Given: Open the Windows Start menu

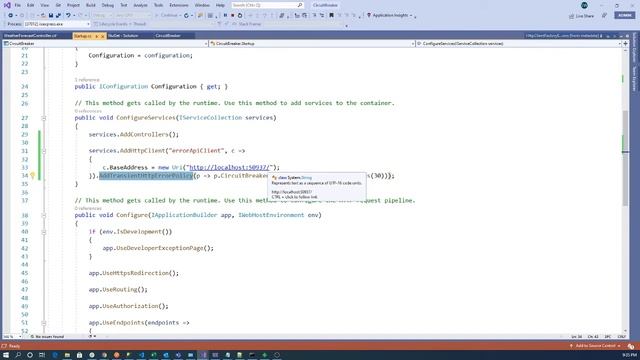Looking at the screenshot, I should pos(6,355).
